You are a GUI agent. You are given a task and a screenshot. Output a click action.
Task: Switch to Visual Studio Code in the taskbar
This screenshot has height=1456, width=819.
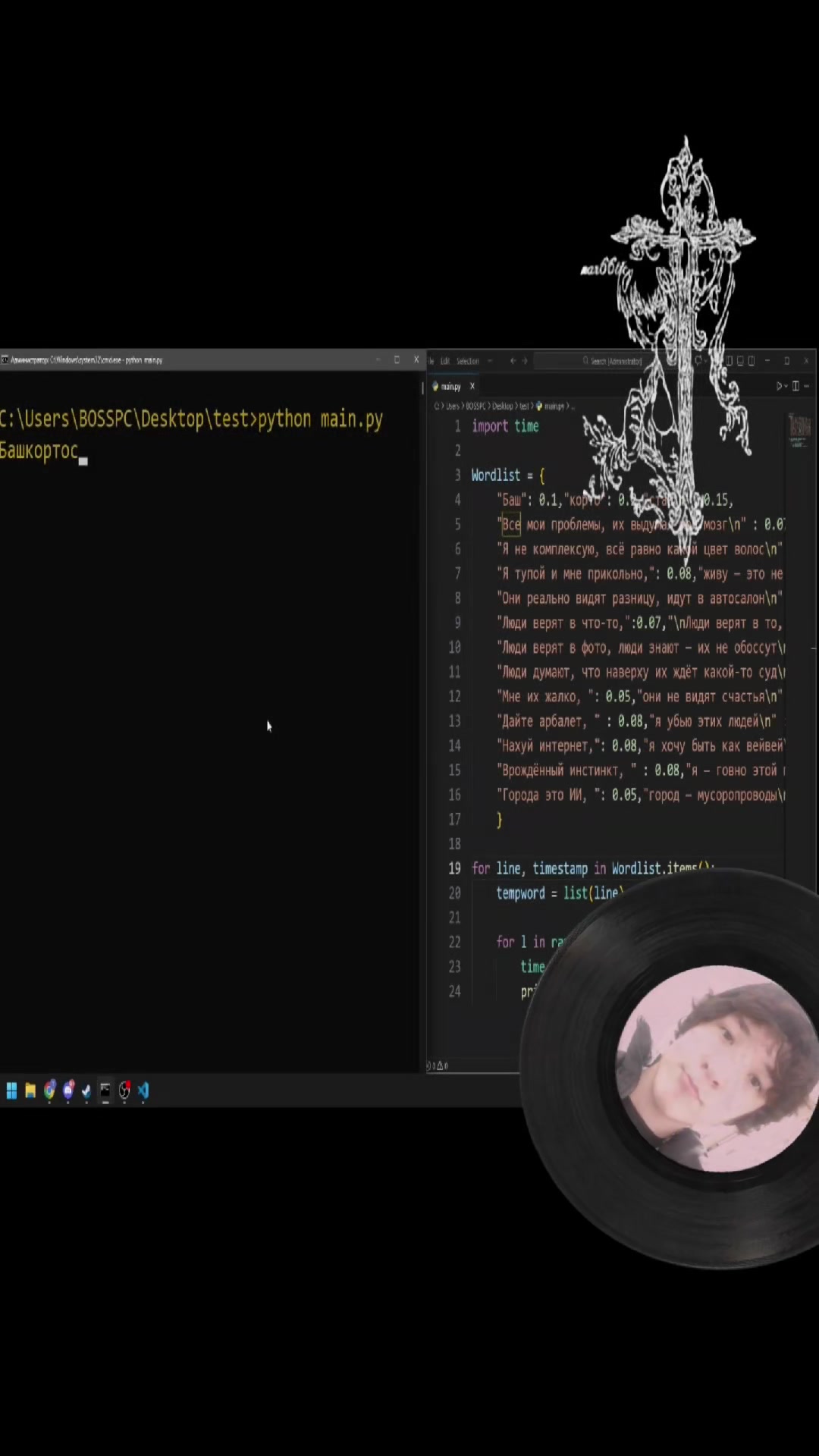(x=143, y=1090)
